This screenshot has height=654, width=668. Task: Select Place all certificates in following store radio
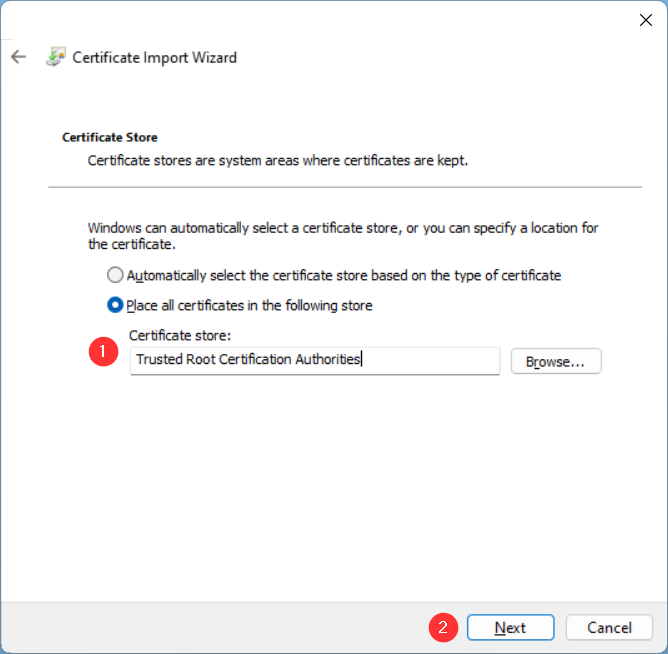115,305
